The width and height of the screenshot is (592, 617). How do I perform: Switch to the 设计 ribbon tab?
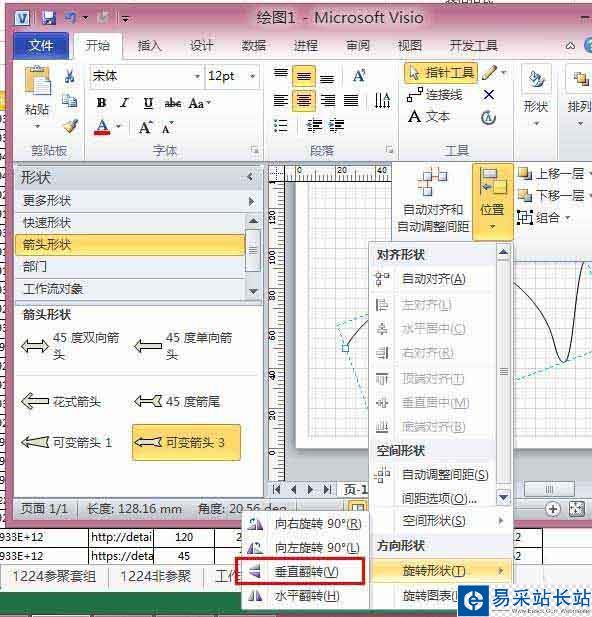[202, 46]
